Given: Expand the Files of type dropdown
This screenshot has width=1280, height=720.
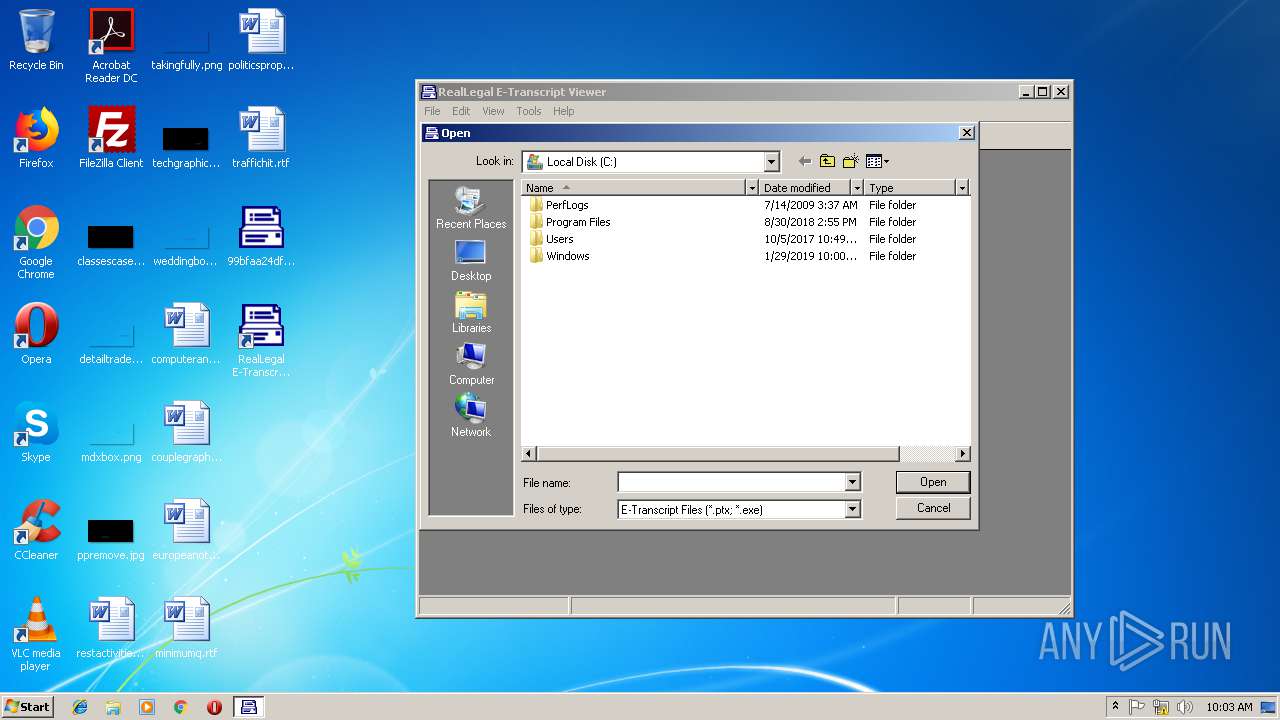Looking at the screenshot, I should tap(852, 509).
